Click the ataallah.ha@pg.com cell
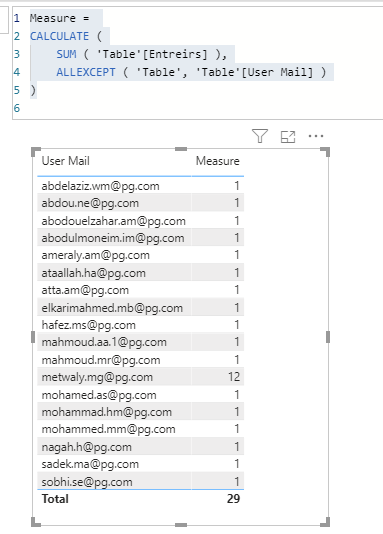Image resolution: width=383 pixels, height=534 pixels. point(93,273)
